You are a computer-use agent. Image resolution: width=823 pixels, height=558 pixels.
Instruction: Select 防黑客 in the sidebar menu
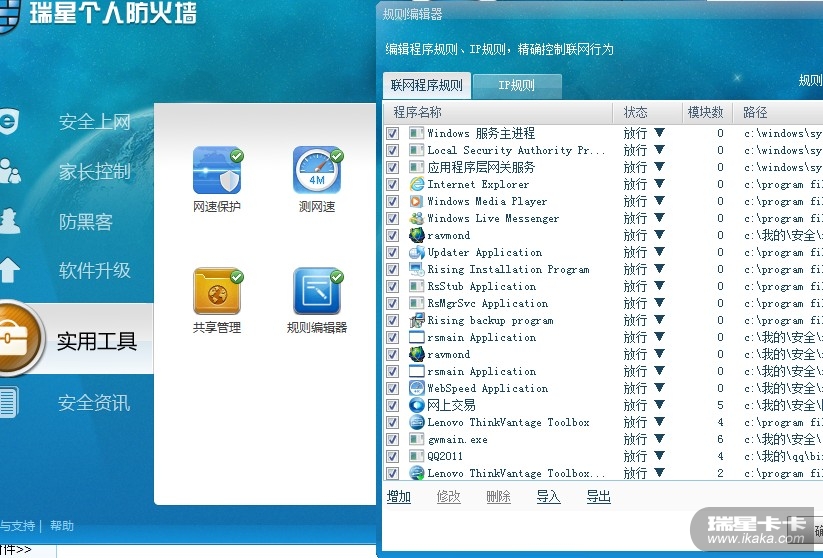coord(86,222)
